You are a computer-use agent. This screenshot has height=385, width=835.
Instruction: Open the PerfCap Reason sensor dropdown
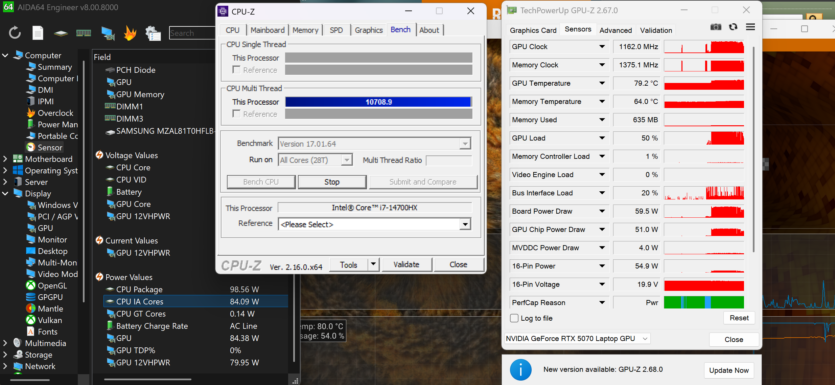[x=602, y=303]
